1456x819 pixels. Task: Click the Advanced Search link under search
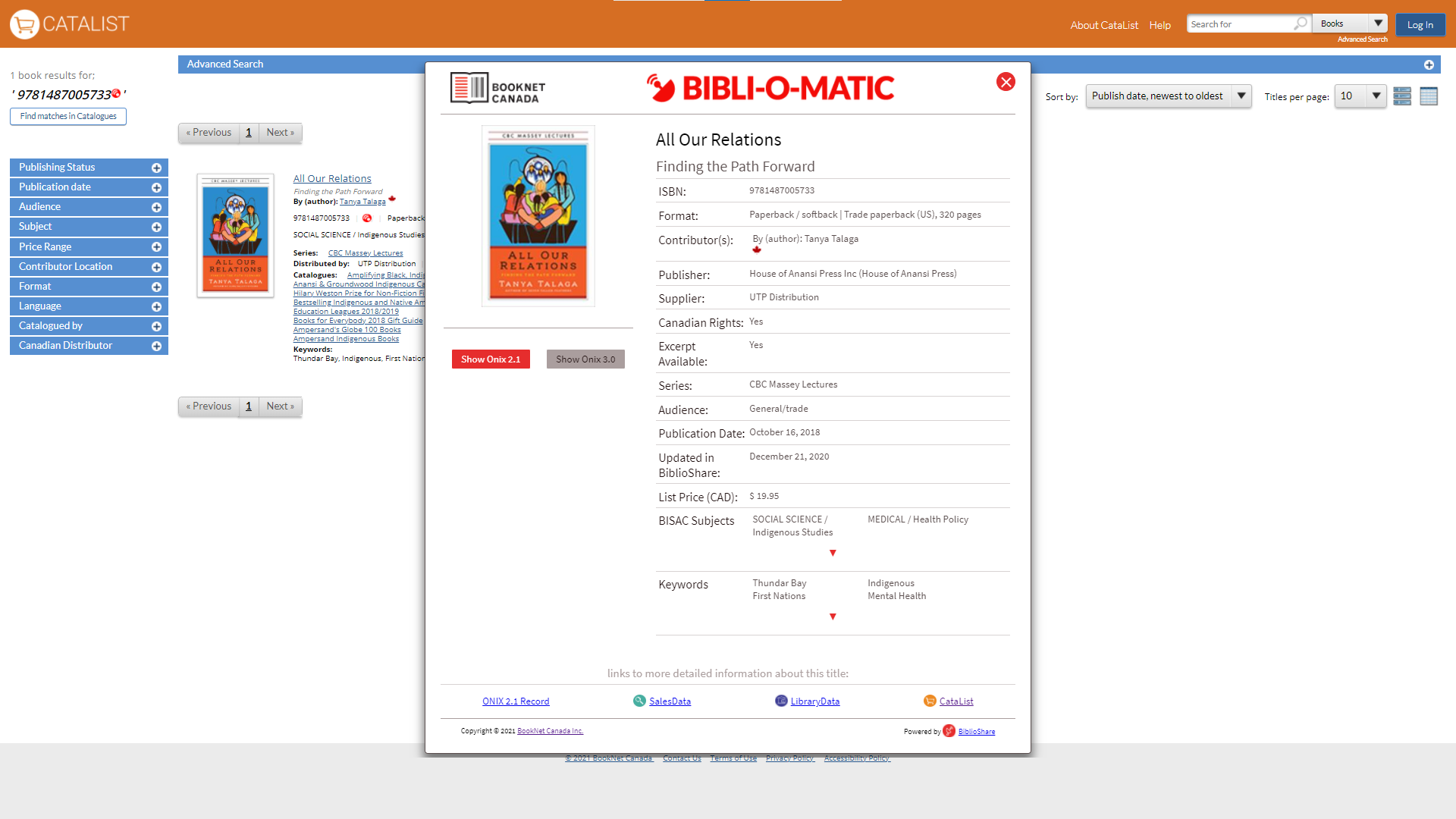pos(1363,39)
